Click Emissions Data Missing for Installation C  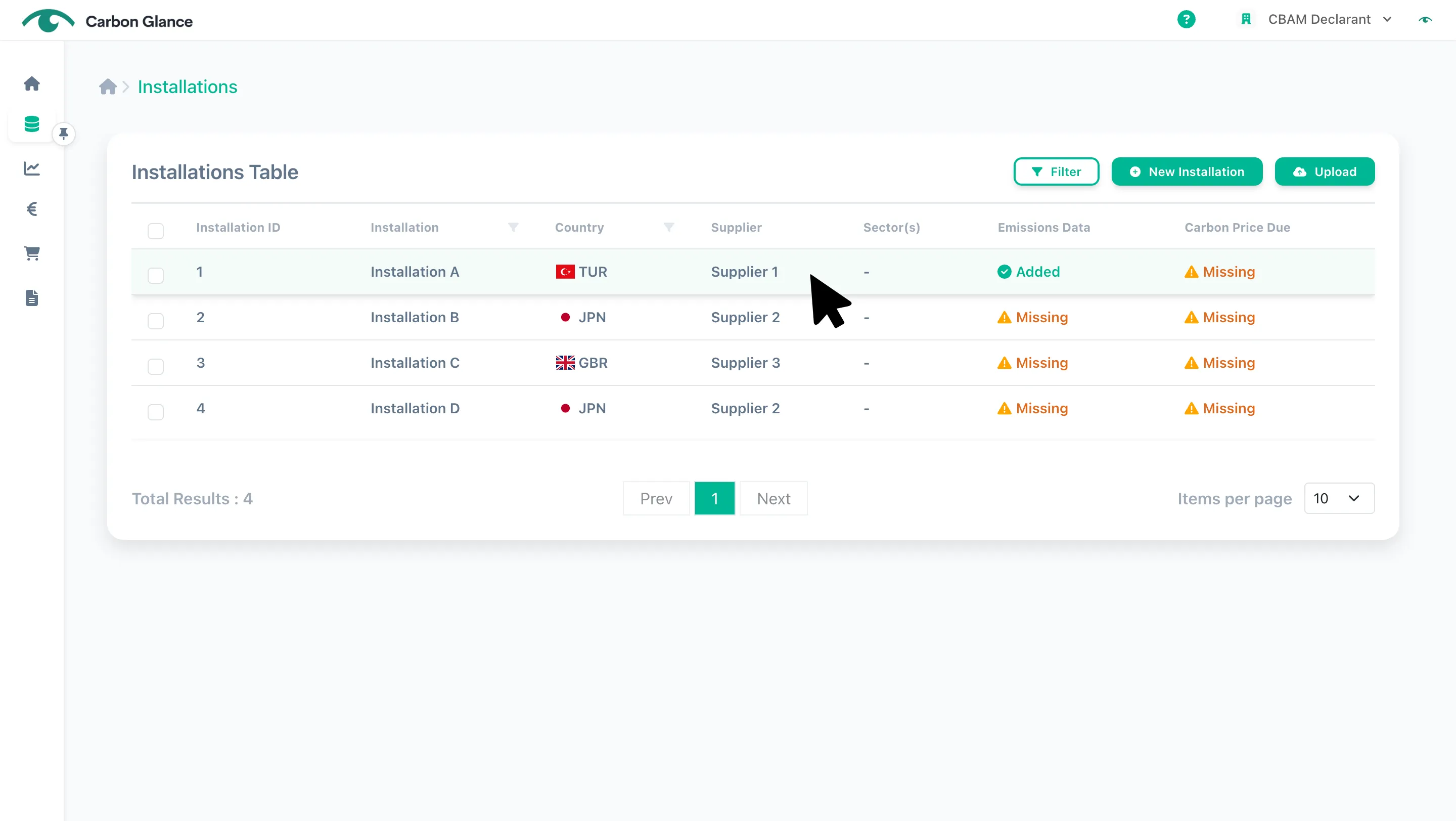(x=1033, y=363)
